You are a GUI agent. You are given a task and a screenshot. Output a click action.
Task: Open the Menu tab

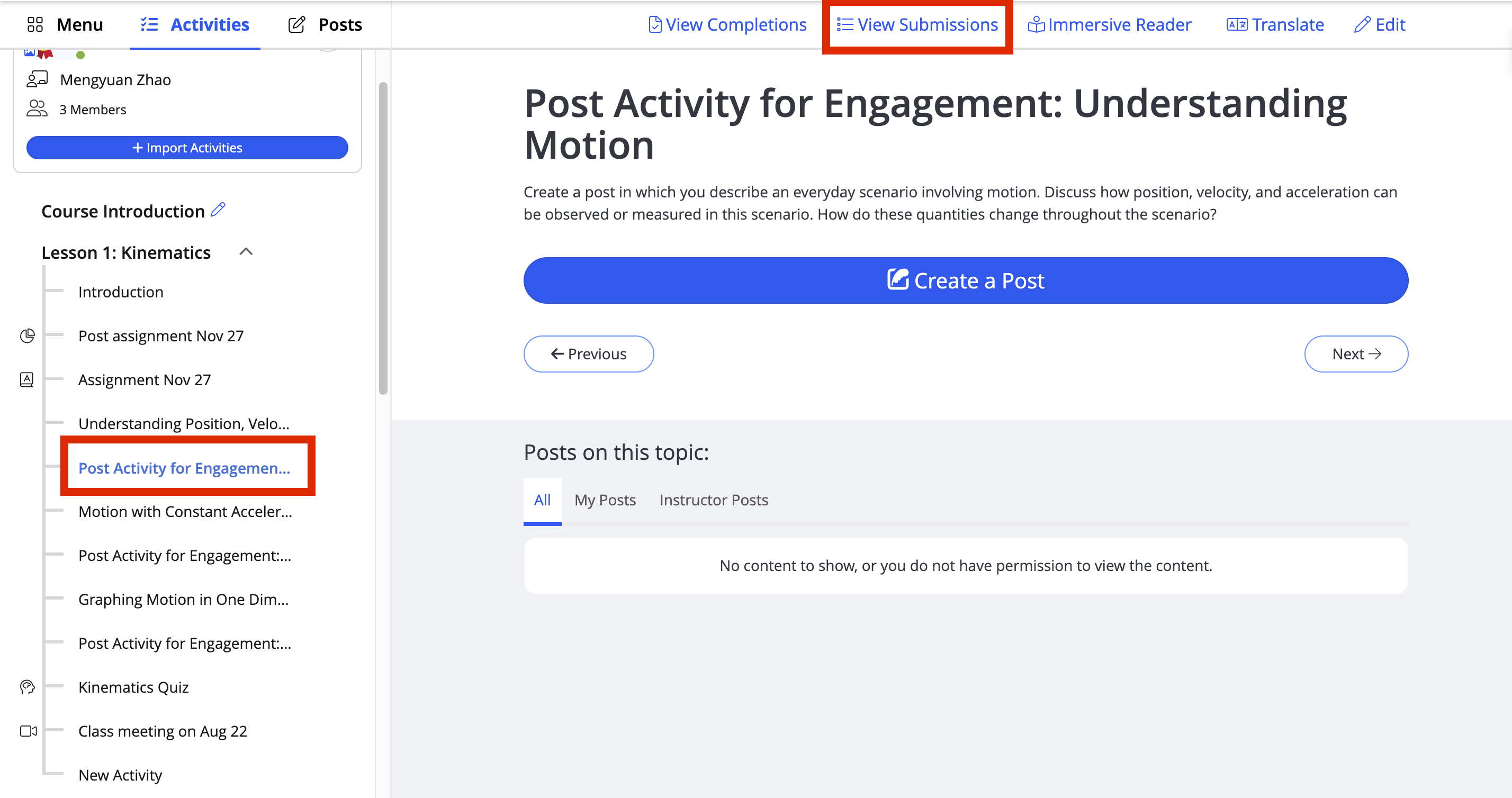pos(65,25)
